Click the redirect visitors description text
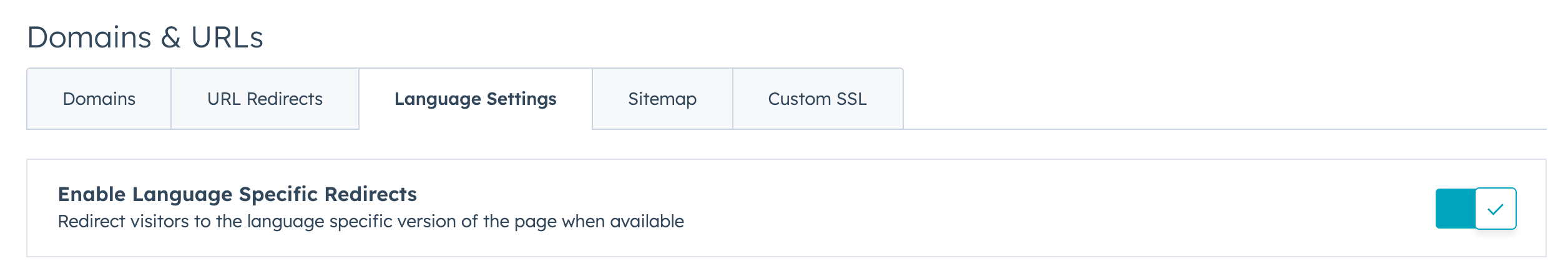This screenshot has width=1568, height=276. (x=371, y=222)
